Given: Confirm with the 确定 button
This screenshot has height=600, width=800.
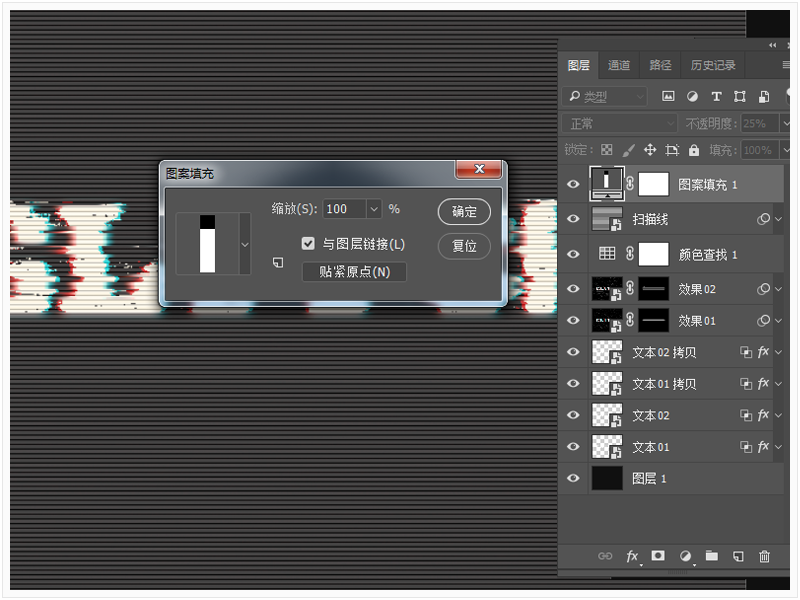Looking at the screenshot, I should (x=464, y=211).
